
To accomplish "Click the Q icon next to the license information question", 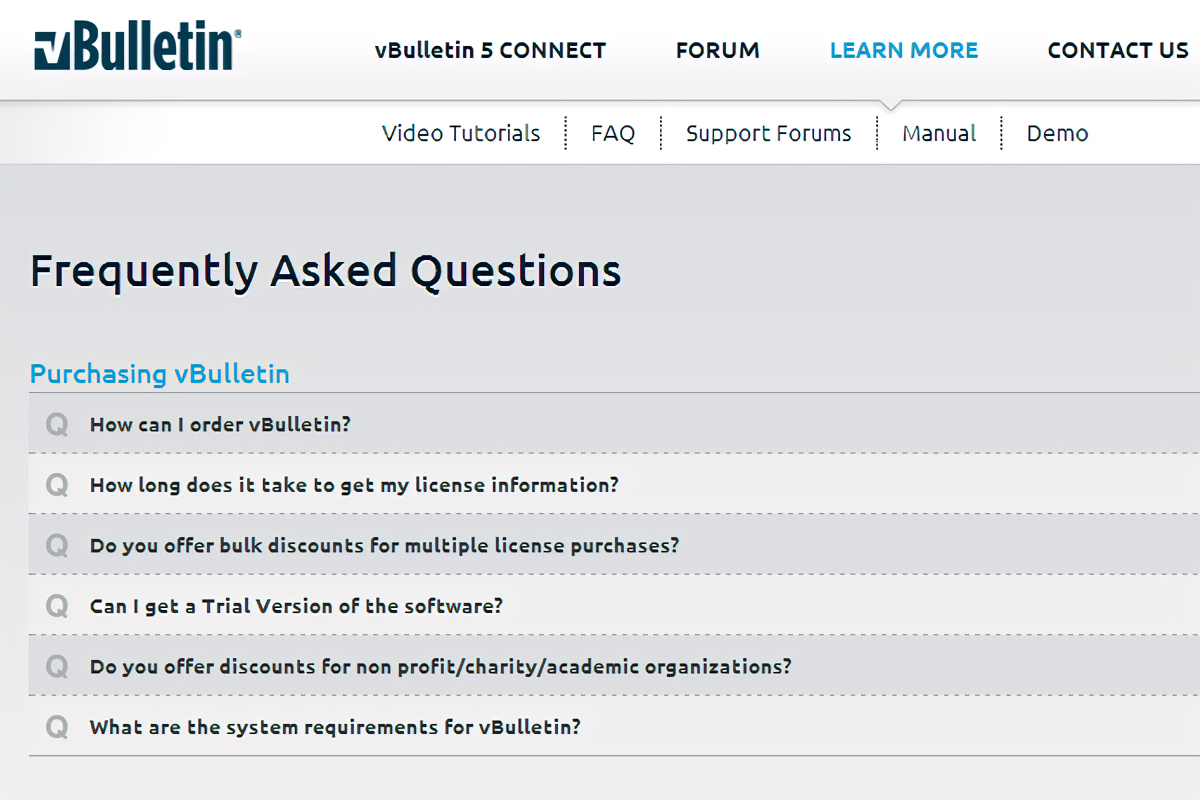I will [57, 486].
